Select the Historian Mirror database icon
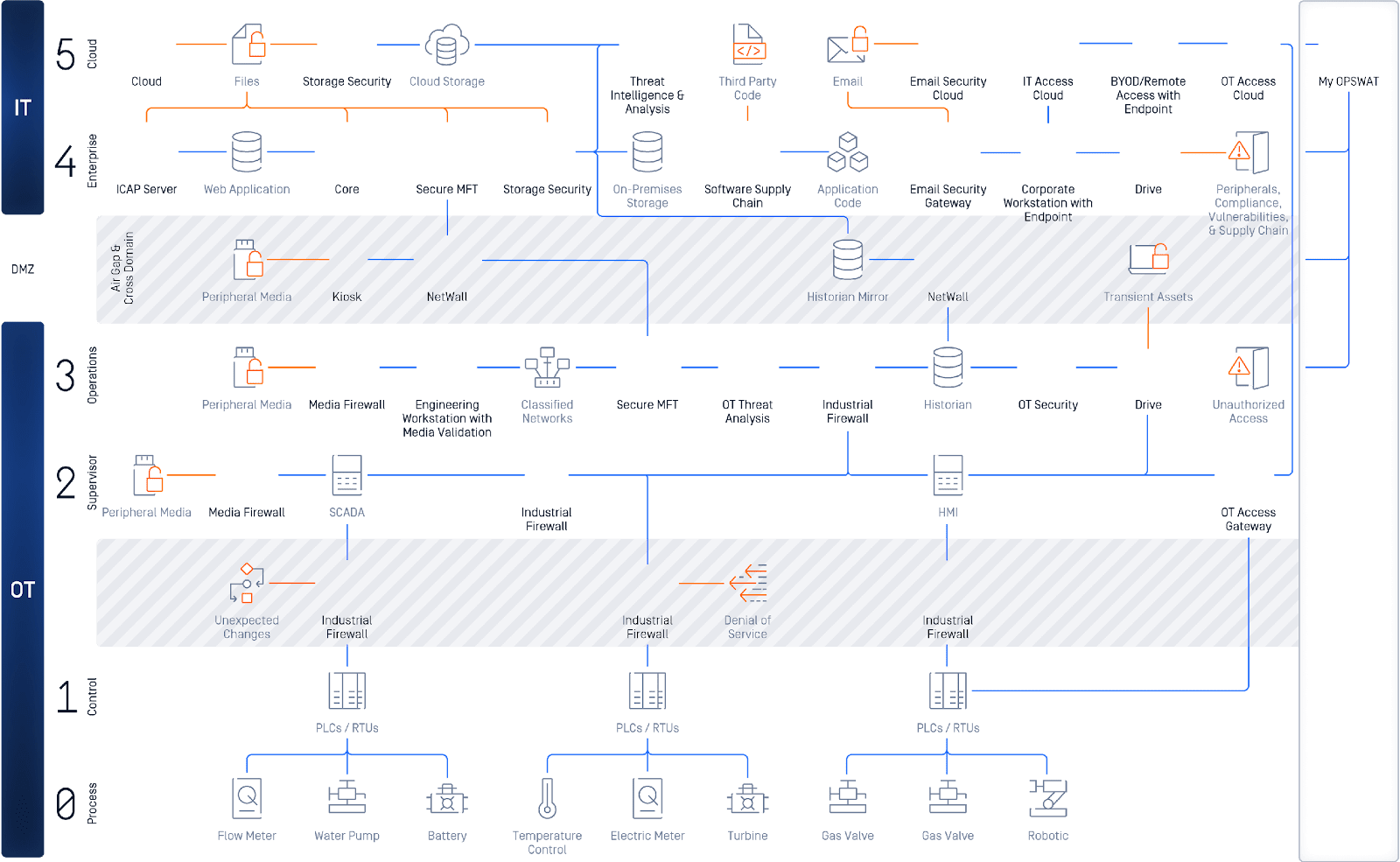1400x862 pixels. (x=848, y=260)
